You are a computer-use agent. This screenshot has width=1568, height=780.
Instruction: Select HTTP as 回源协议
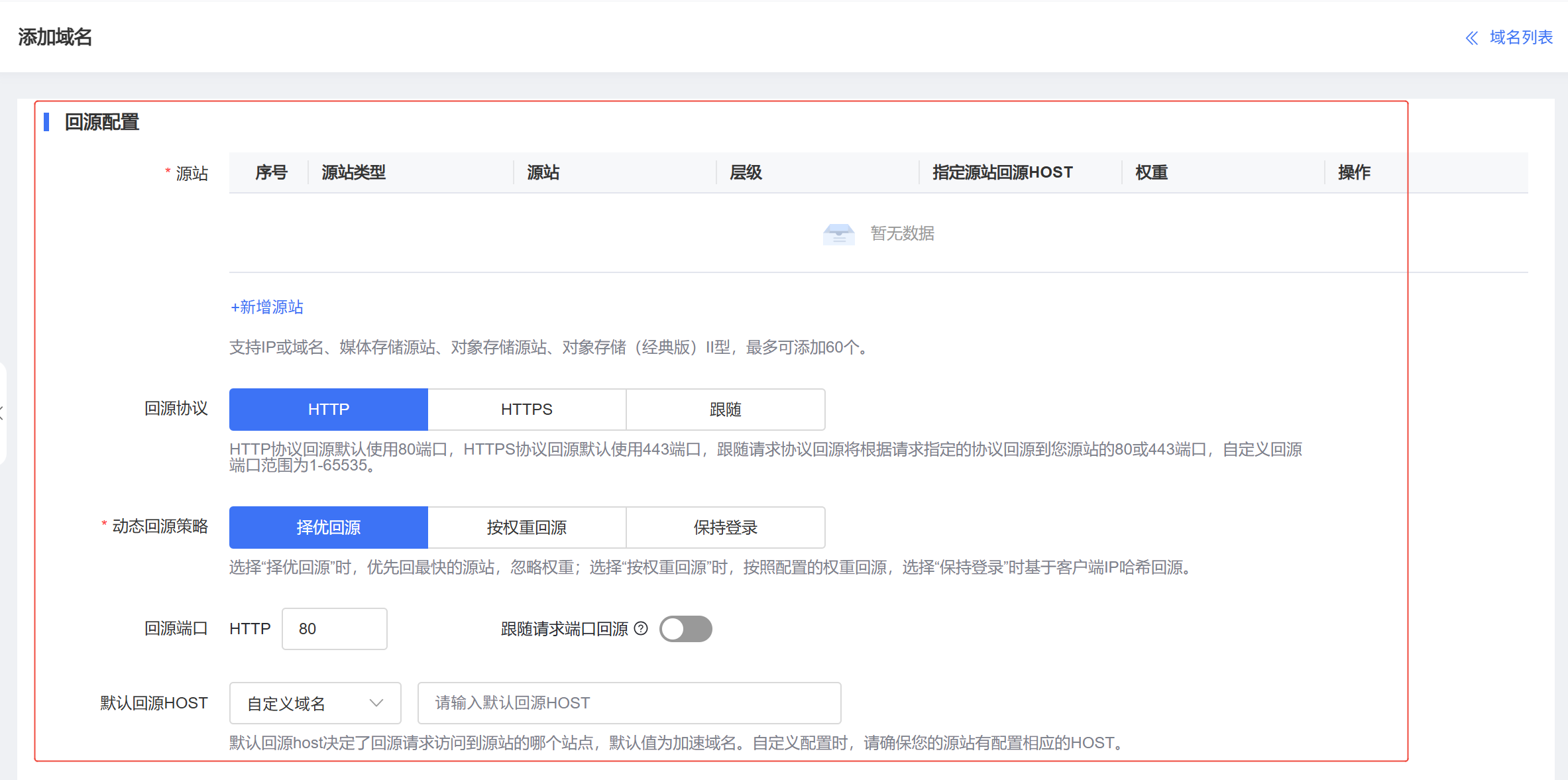pyautogui.click(x=328, y=410)
